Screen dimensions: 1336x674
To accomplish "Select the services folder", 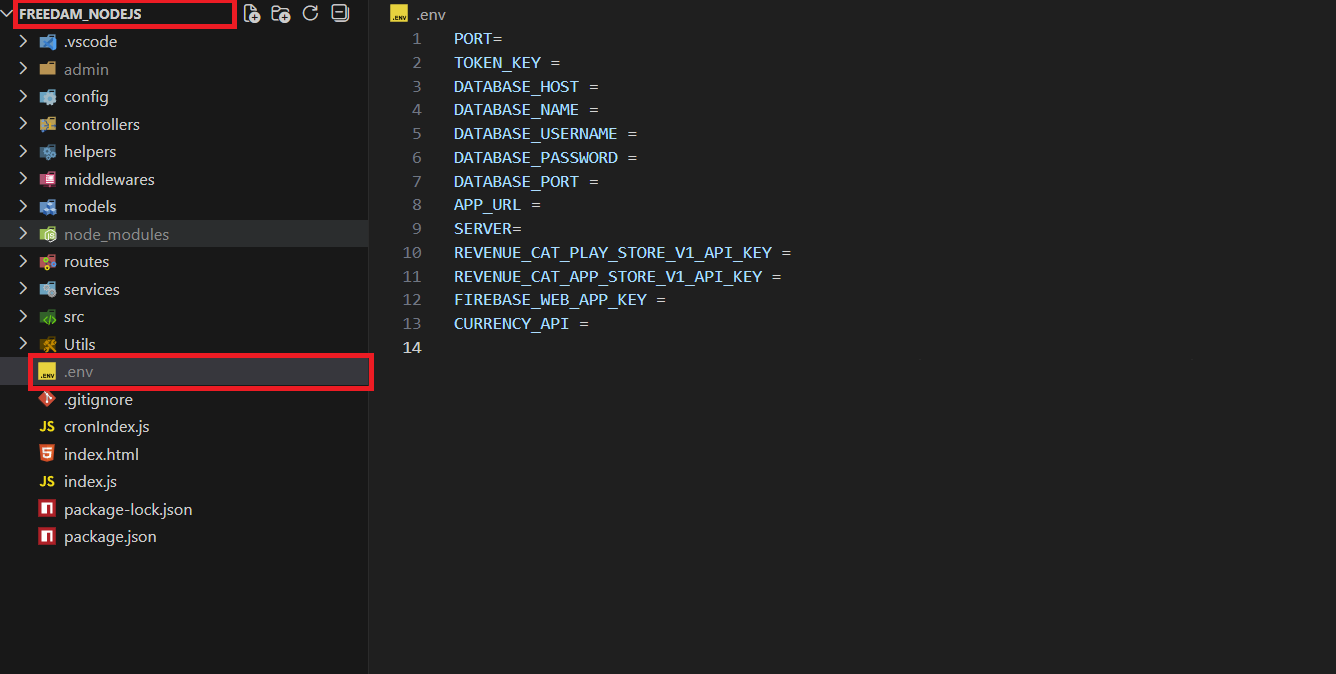I will [x=91, y=290].
